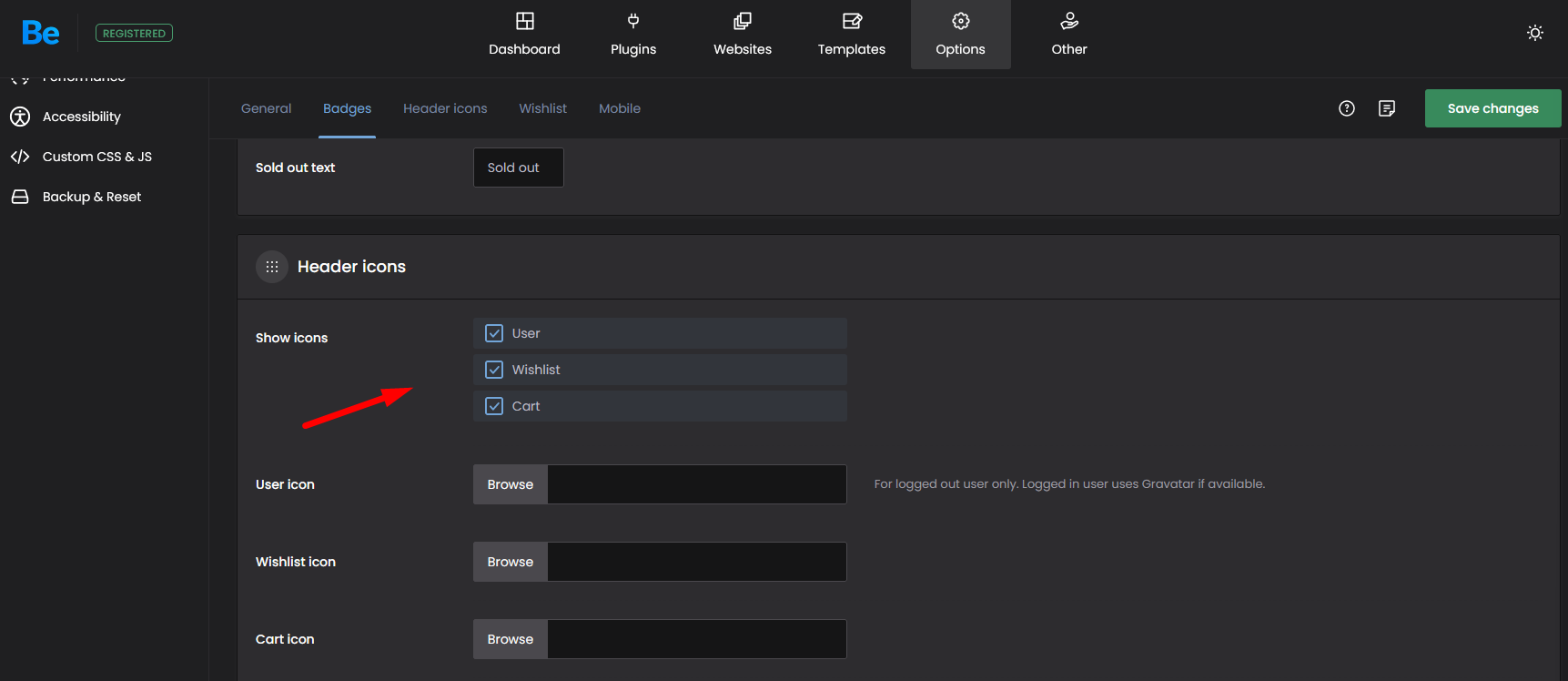Click the Header icons section heading
The height and width of the screenshot is (681, 1568).
(x=351, y=267)
